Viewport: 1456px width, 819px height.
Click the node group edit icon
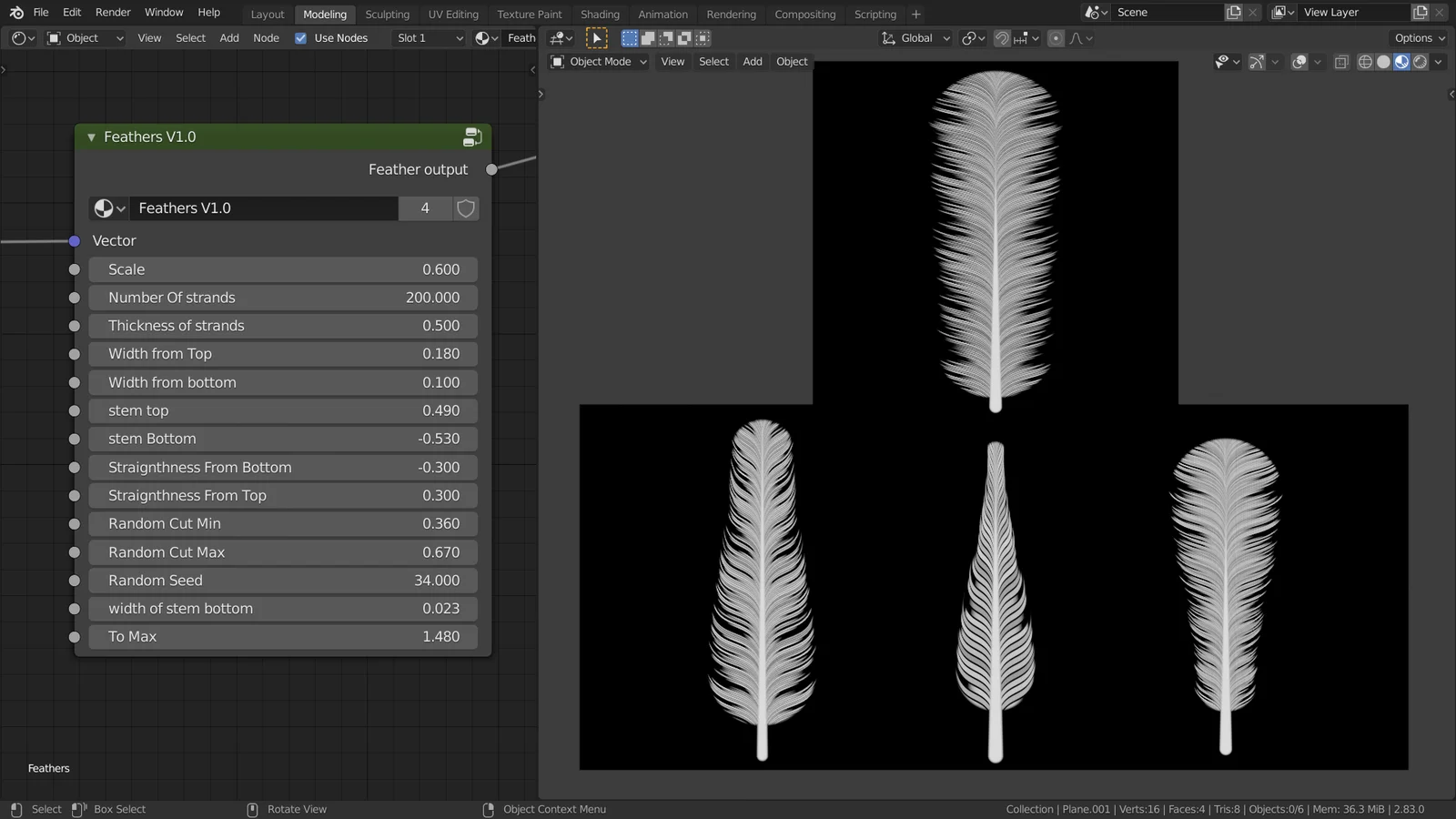[471, 137]
